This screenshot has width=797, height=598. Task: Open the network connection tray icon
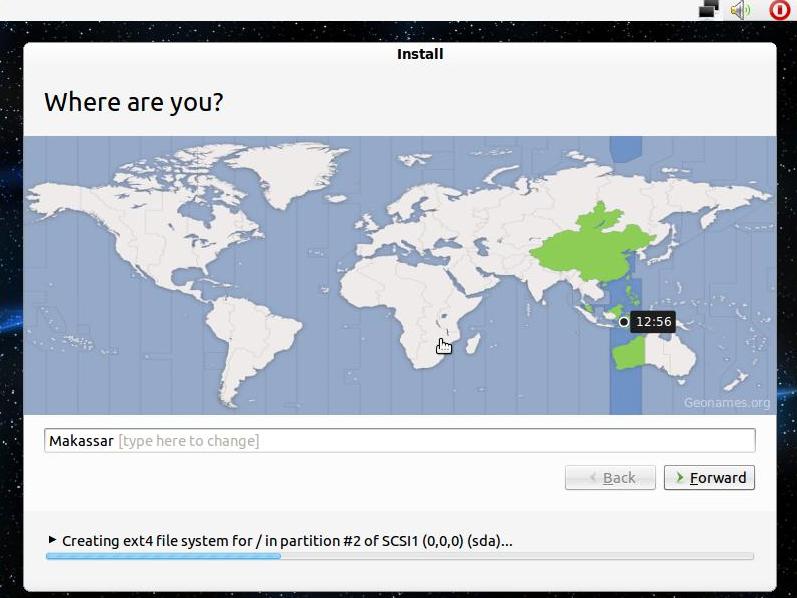[709, 9]
